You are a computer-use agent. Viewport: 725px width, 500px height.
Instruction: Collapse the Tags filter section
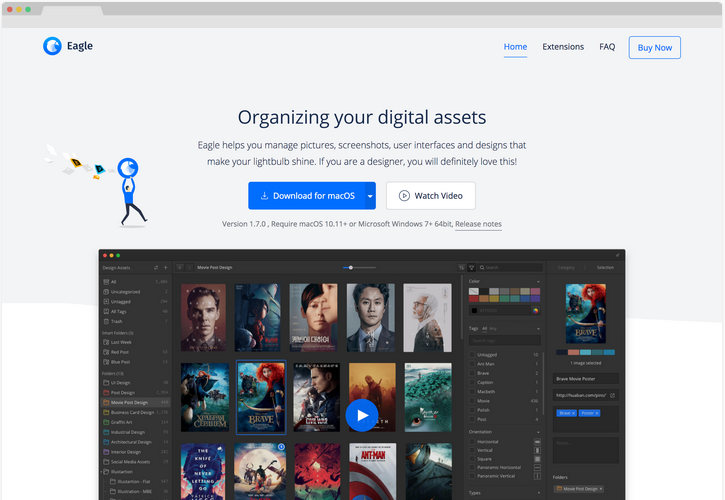tap(538, 329)
